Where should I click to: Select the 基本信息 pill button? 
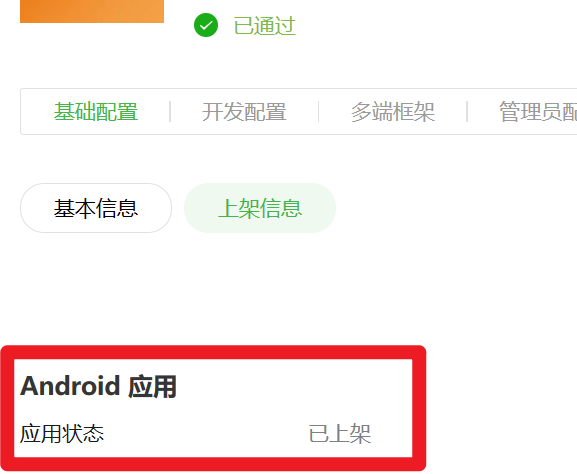coord(96,208)
